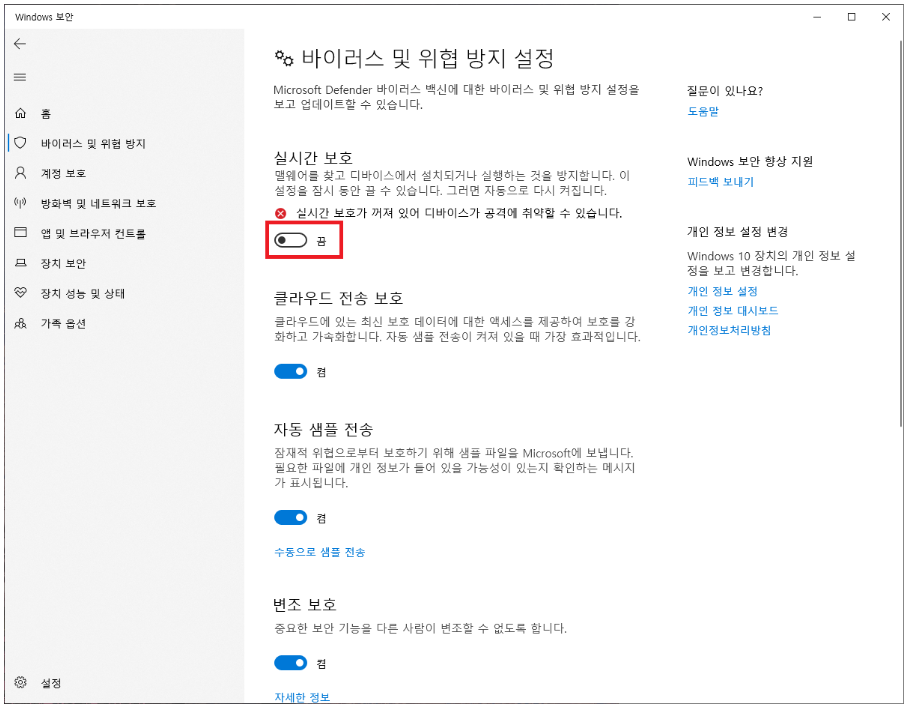Select 앱 및 브라우저 컨트롤 menu item

tap(93, 233)
